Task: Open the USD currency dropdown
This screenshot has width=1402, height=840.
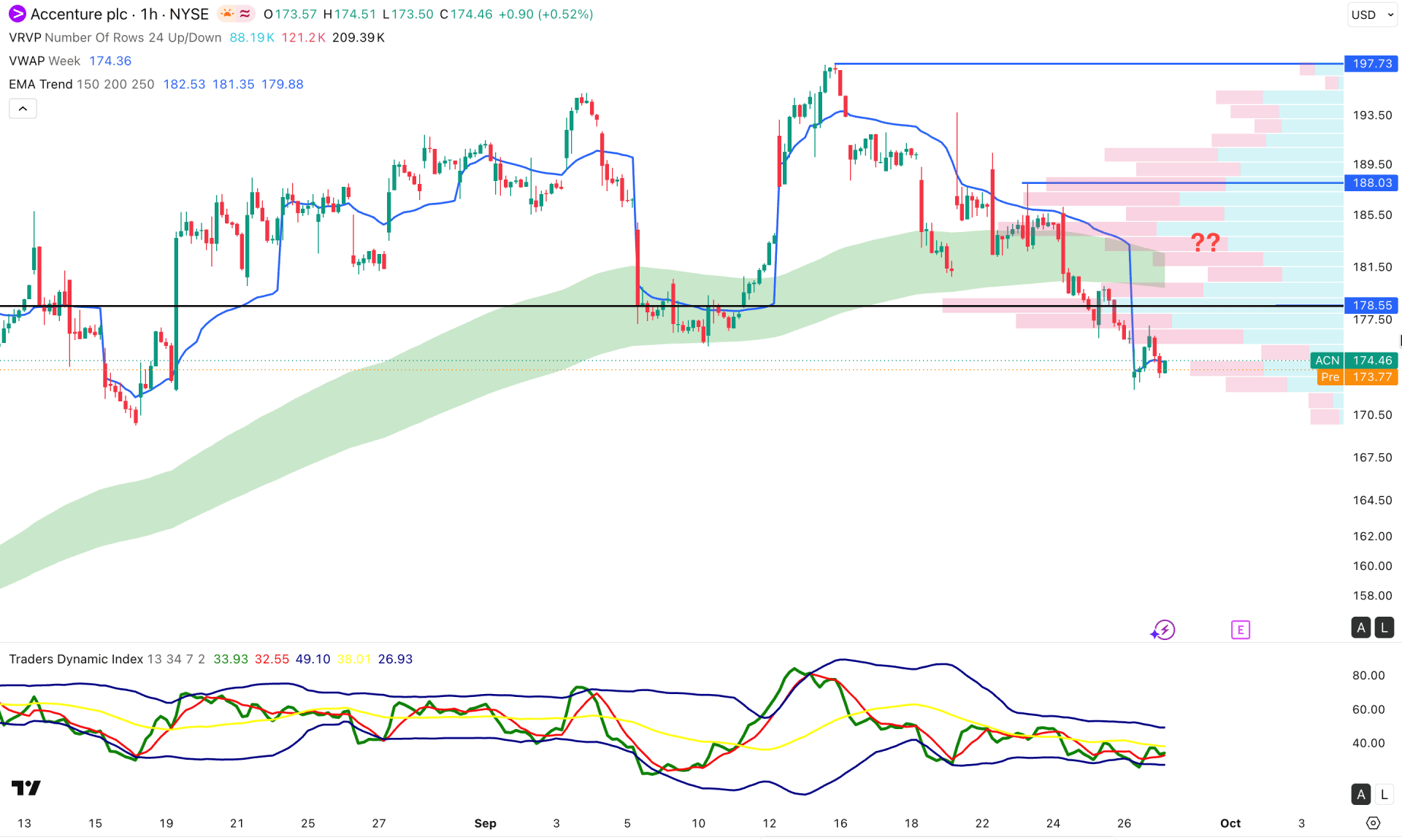Action: tap(1371, 15)
